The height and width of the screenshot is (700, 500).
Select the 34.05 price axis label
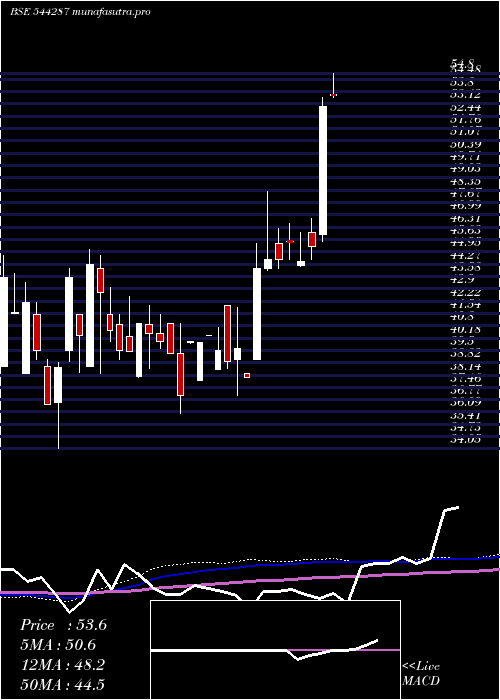pyautogui.click(x=465, y=440)
